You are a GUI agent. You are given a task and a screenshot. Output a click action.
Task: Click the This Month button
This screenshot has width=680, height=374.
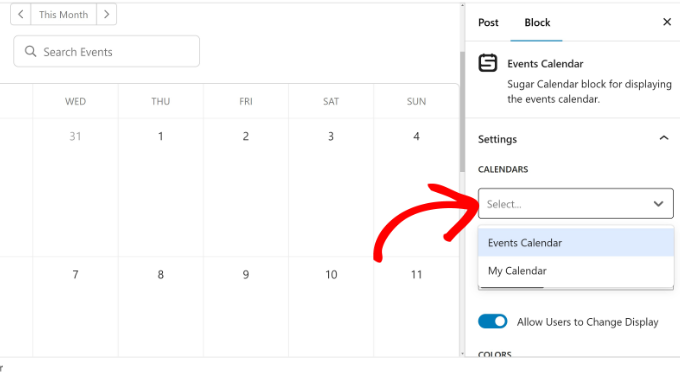[x=63, y=14]
